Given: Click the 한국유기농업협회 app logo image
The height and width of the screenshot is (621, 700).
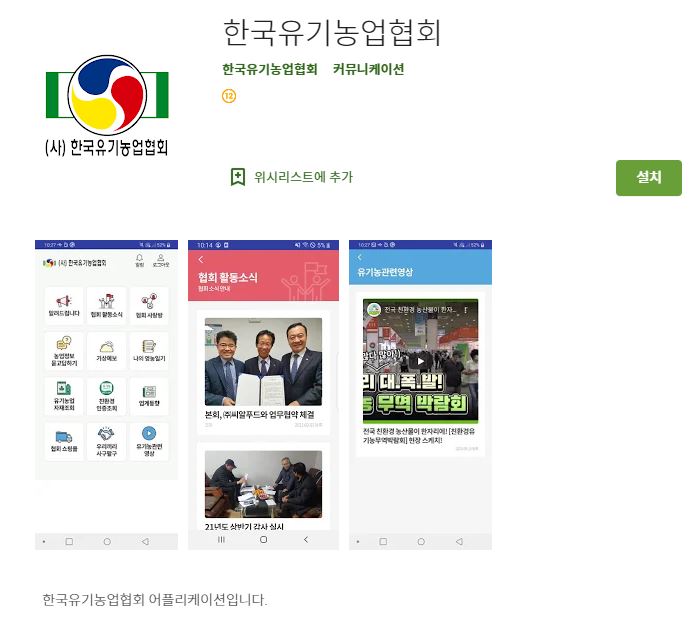Looking at the screenshot, I should pos(107,106).
